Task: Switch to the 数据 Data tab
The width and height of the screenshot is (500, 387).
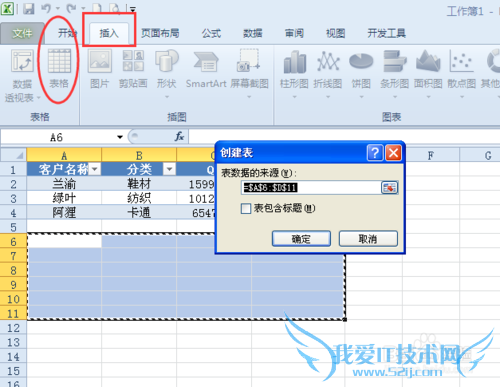Action: [253, 33]
